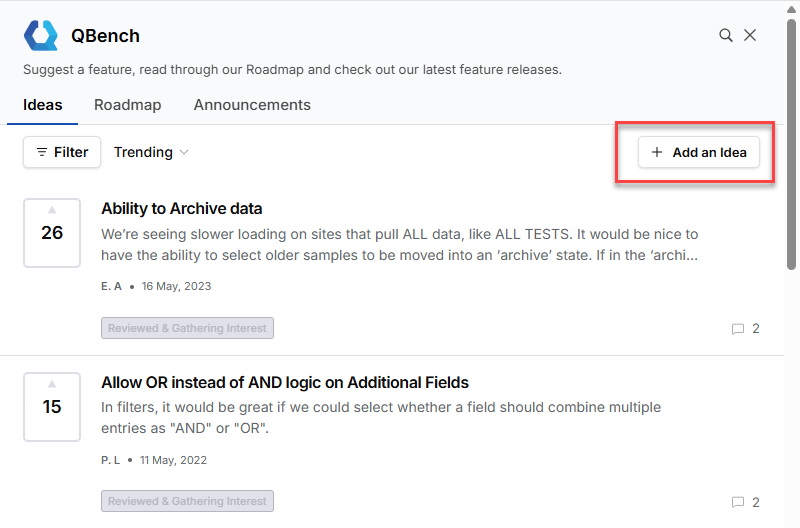This screenshot has height=528, width=800.
Task: Click the QBench logo icon
Action: (42, 35)
